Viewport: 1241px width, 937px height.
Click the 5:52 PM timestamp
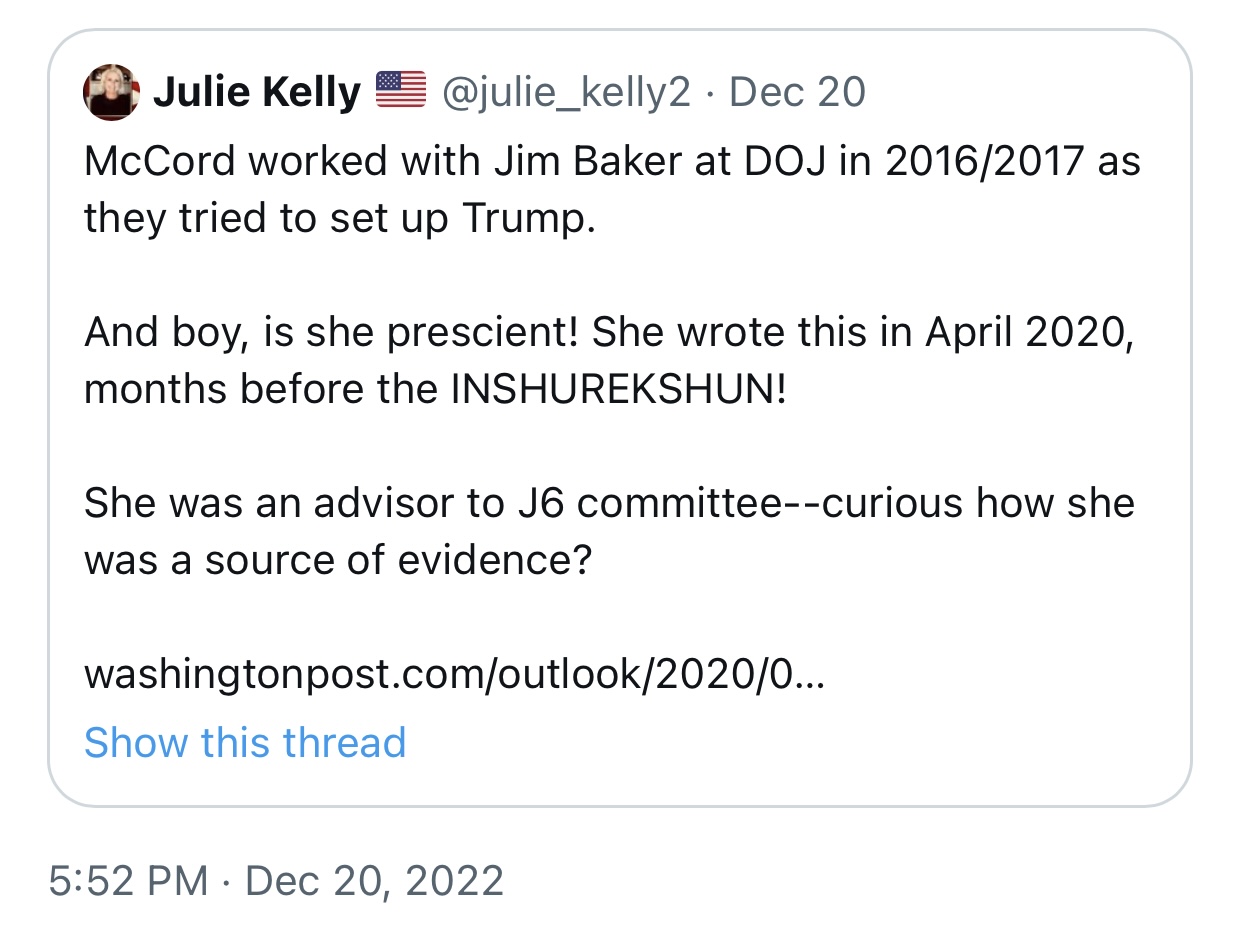128,881
